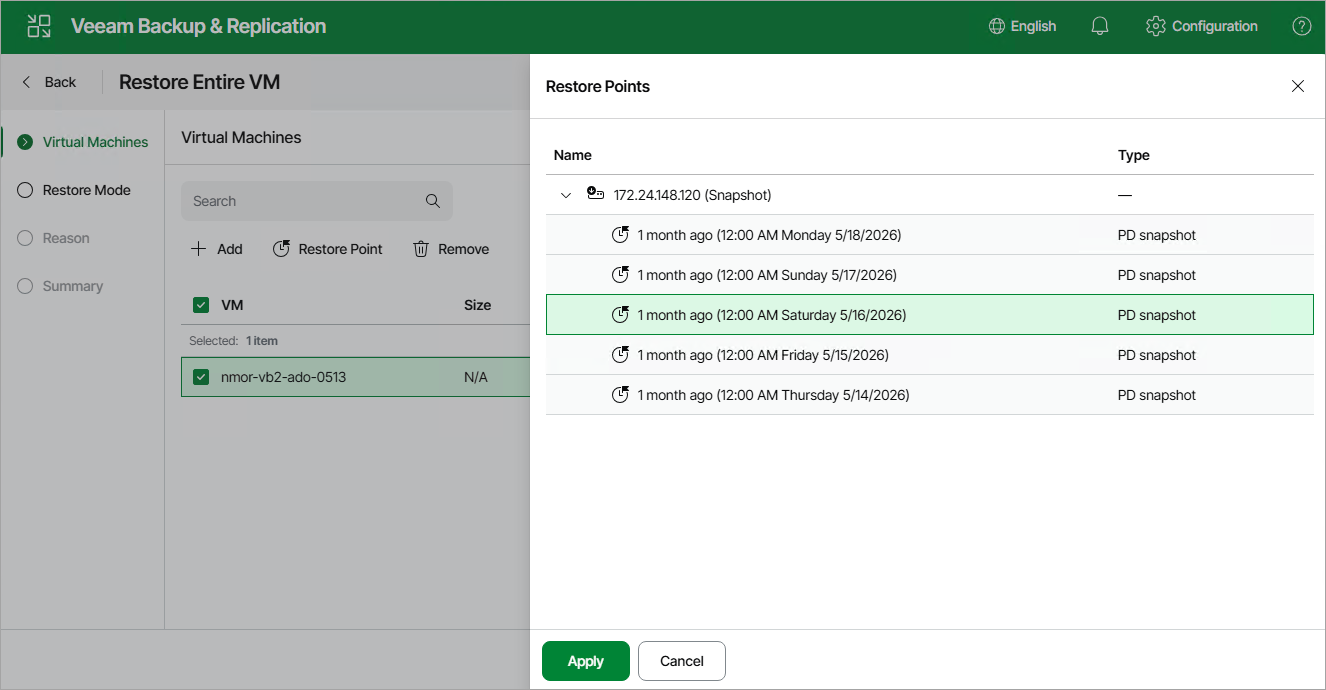Click the Add button label
The width and height of the screenshot is (1326, 690).
tap(230, 249)
